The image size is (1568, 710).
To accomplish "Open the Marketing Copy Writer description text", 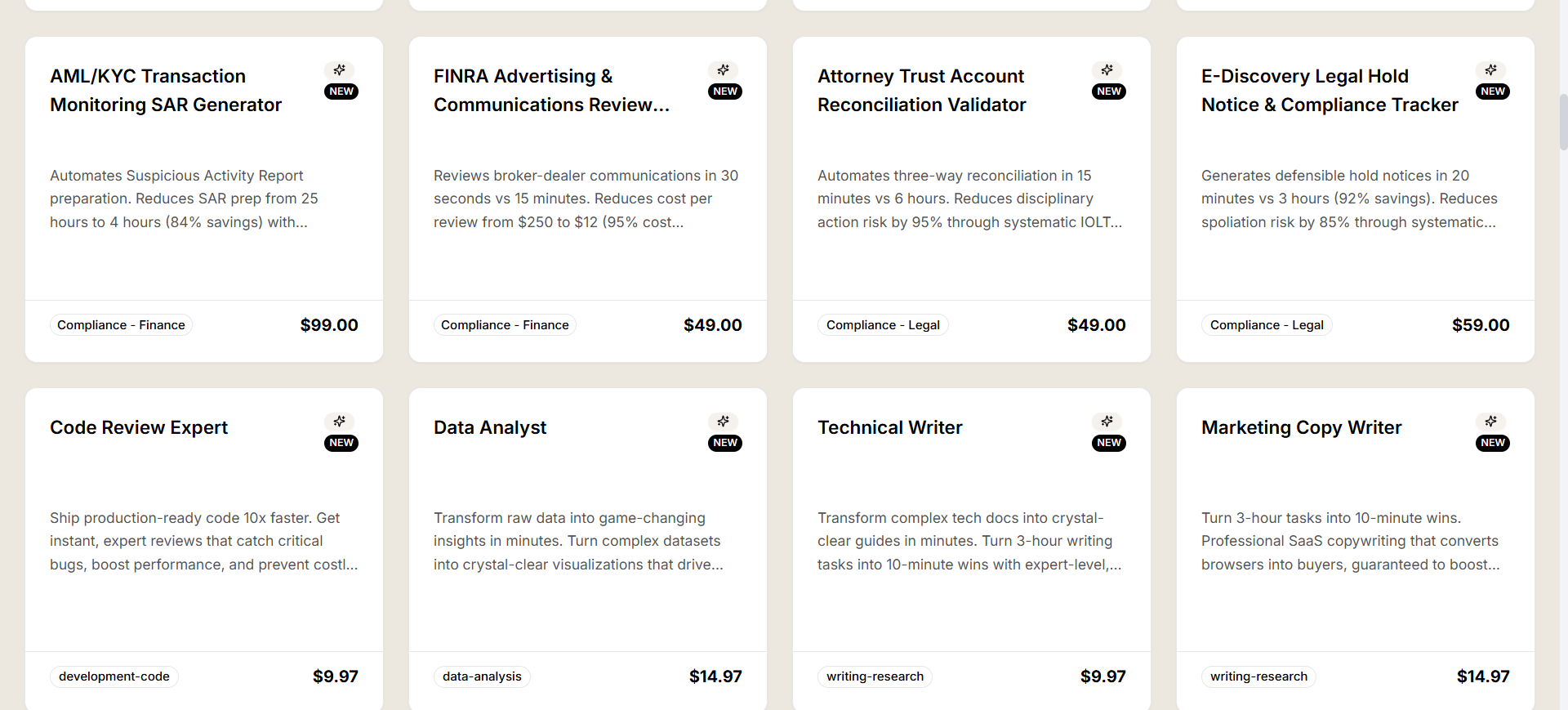I will 1350,541.
